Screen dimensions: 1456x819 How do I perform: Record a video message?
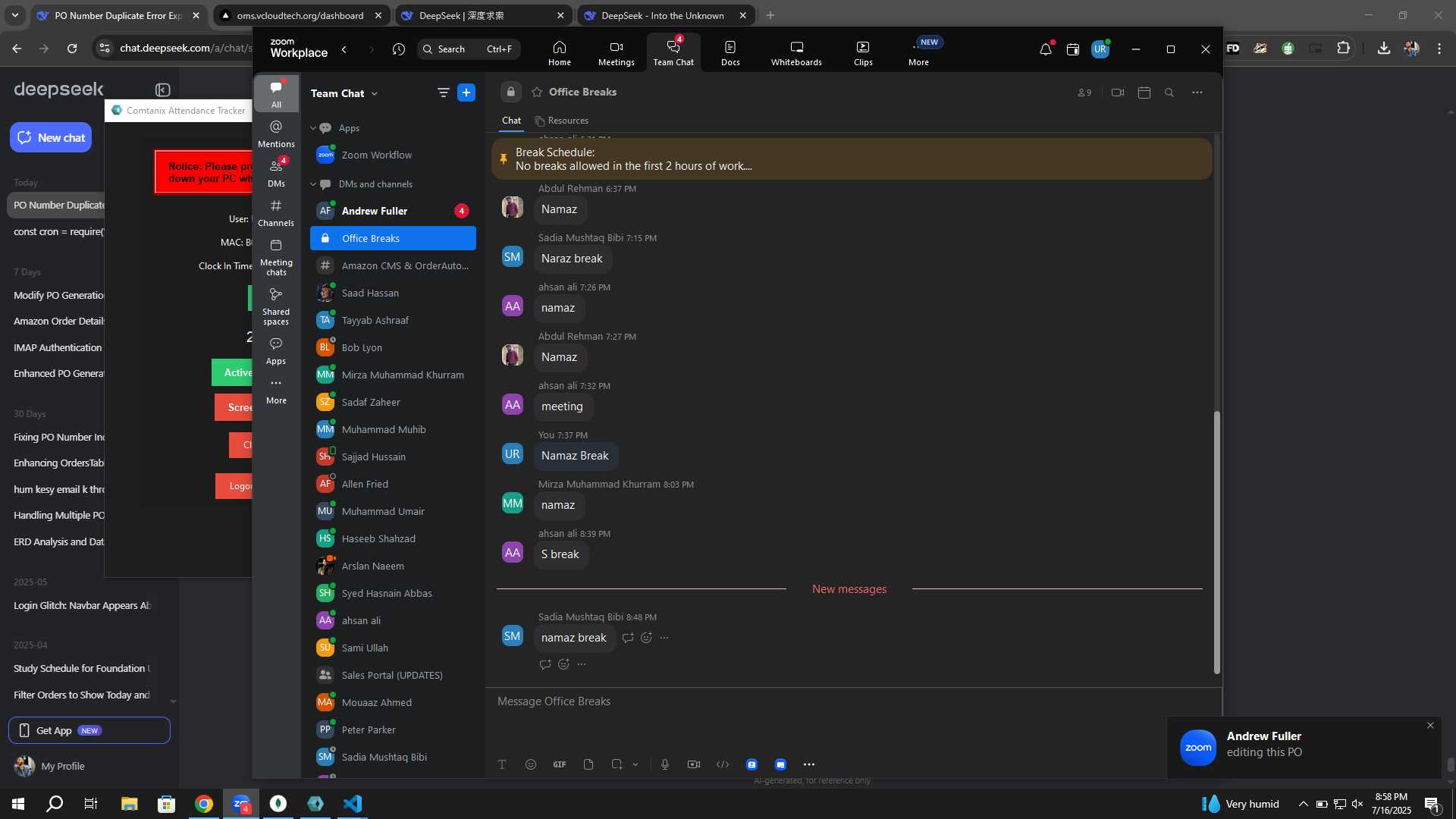694,764
